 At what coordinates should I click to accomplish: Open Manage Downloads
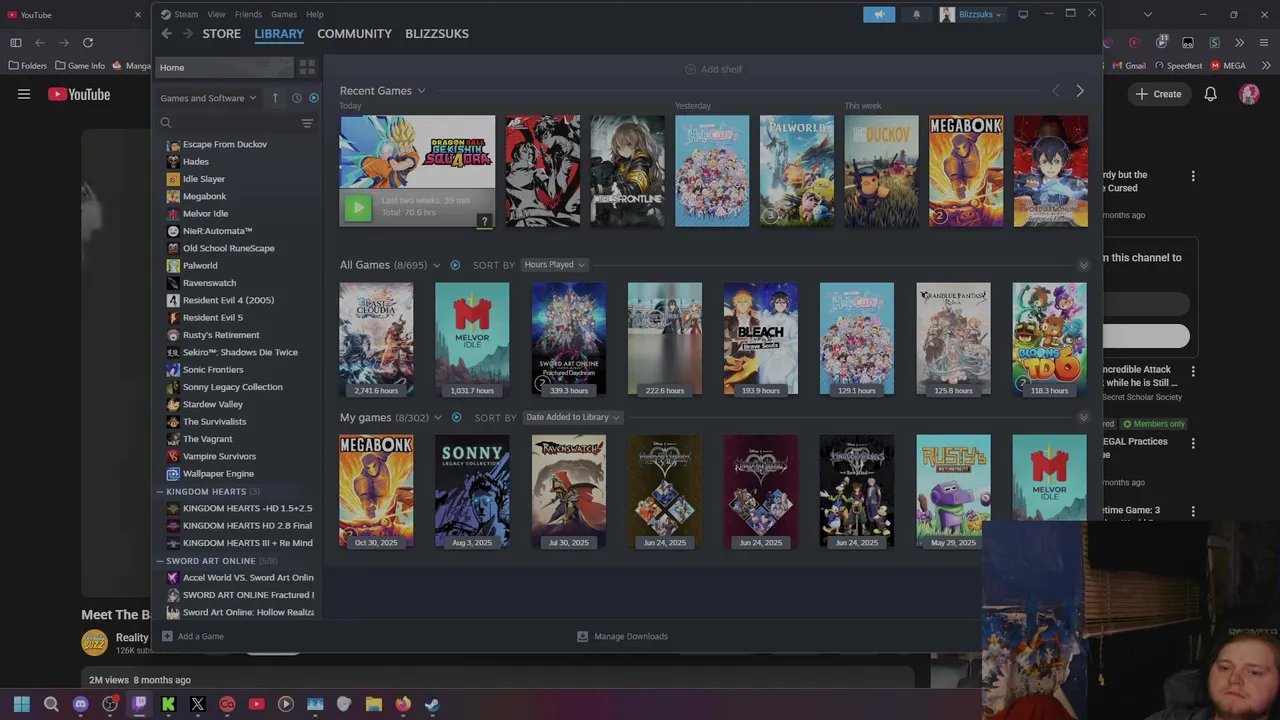pyautogui.click(x=622, y=636)
